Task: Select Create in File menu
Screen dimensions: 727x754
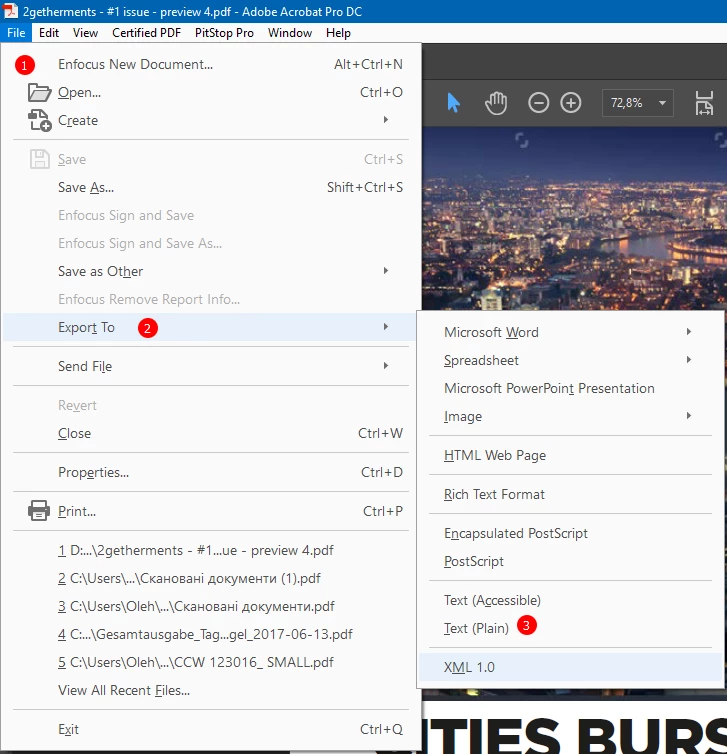Action: (x=210, y=120)
